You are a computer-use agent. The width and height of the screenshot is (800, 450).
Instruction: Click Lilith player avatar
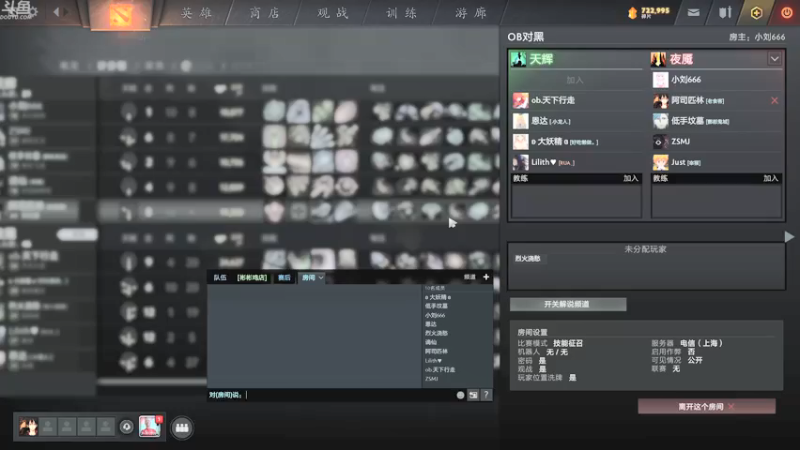520,162
